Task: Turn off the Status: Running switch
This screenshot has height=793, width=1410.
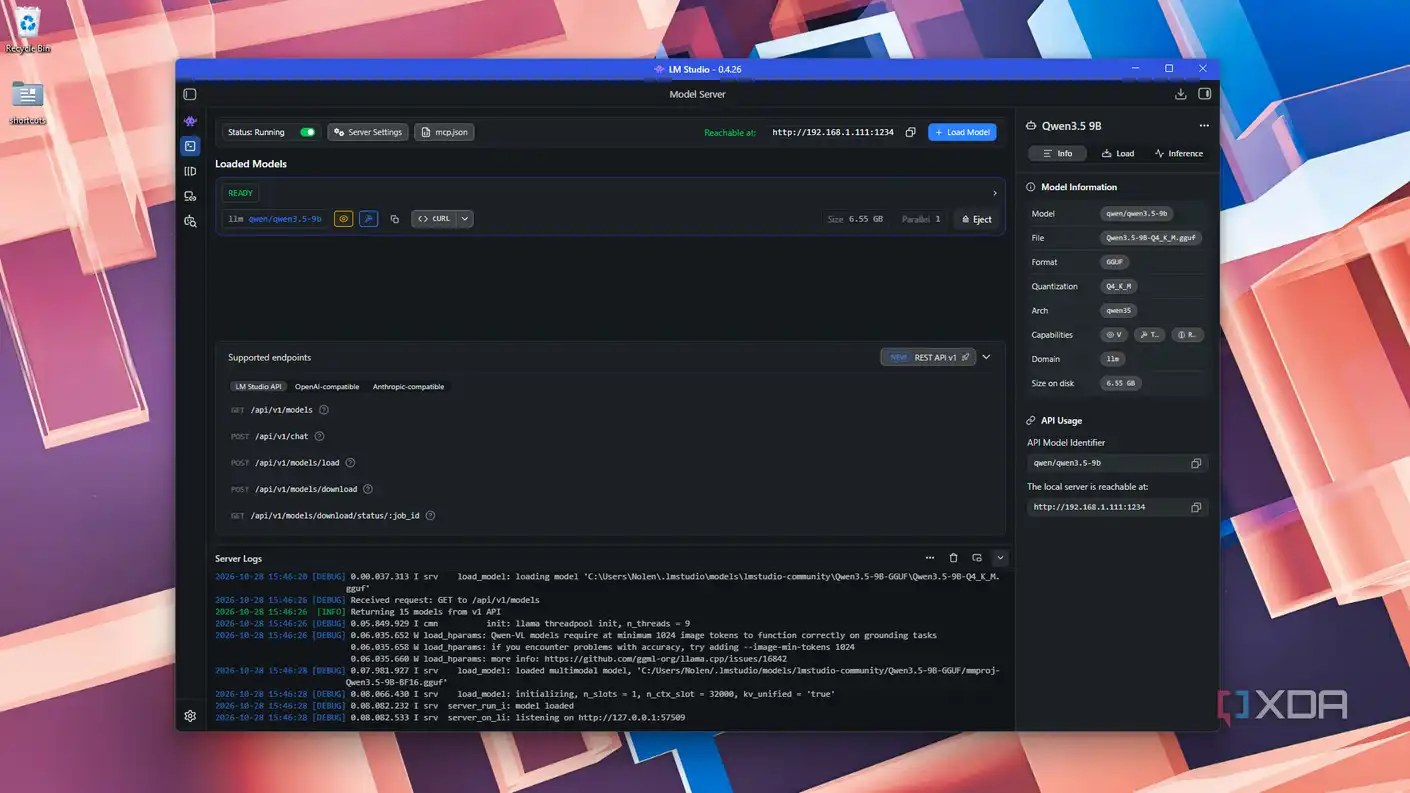Action: pos(307,132)
